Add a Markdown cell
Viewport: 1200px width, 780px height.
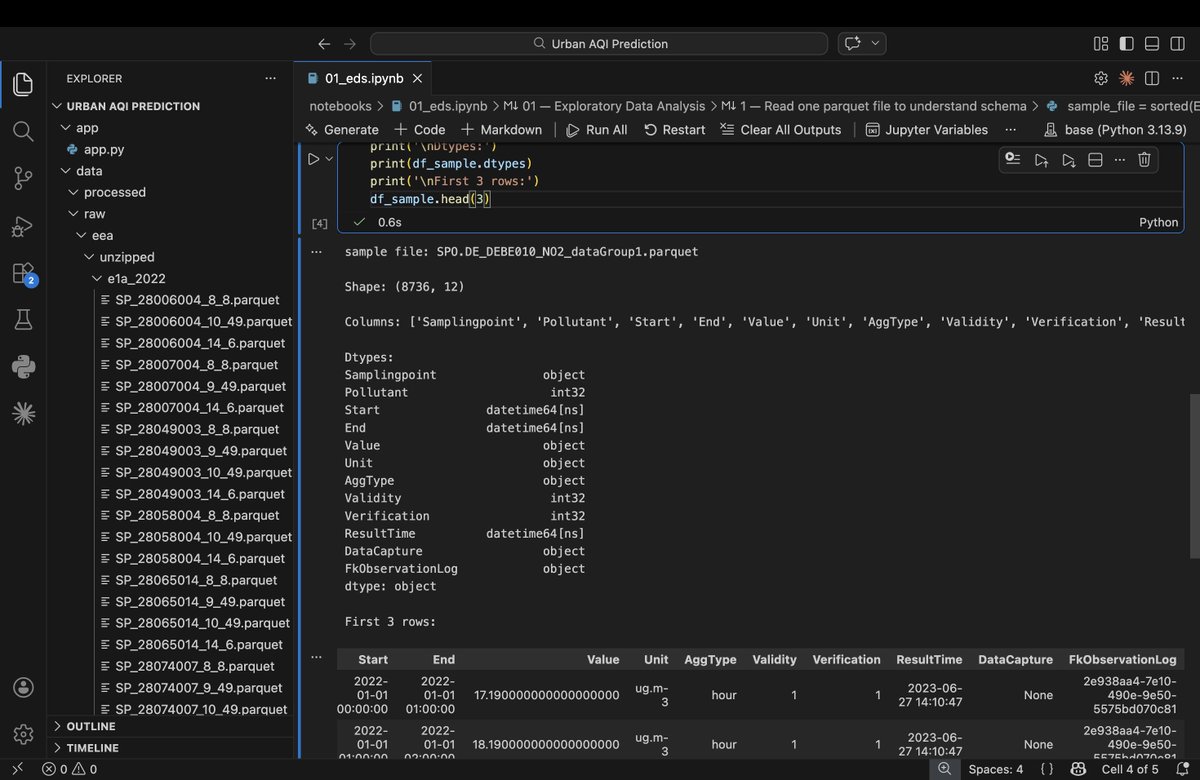pyautogui.click(x=501, y=130)
